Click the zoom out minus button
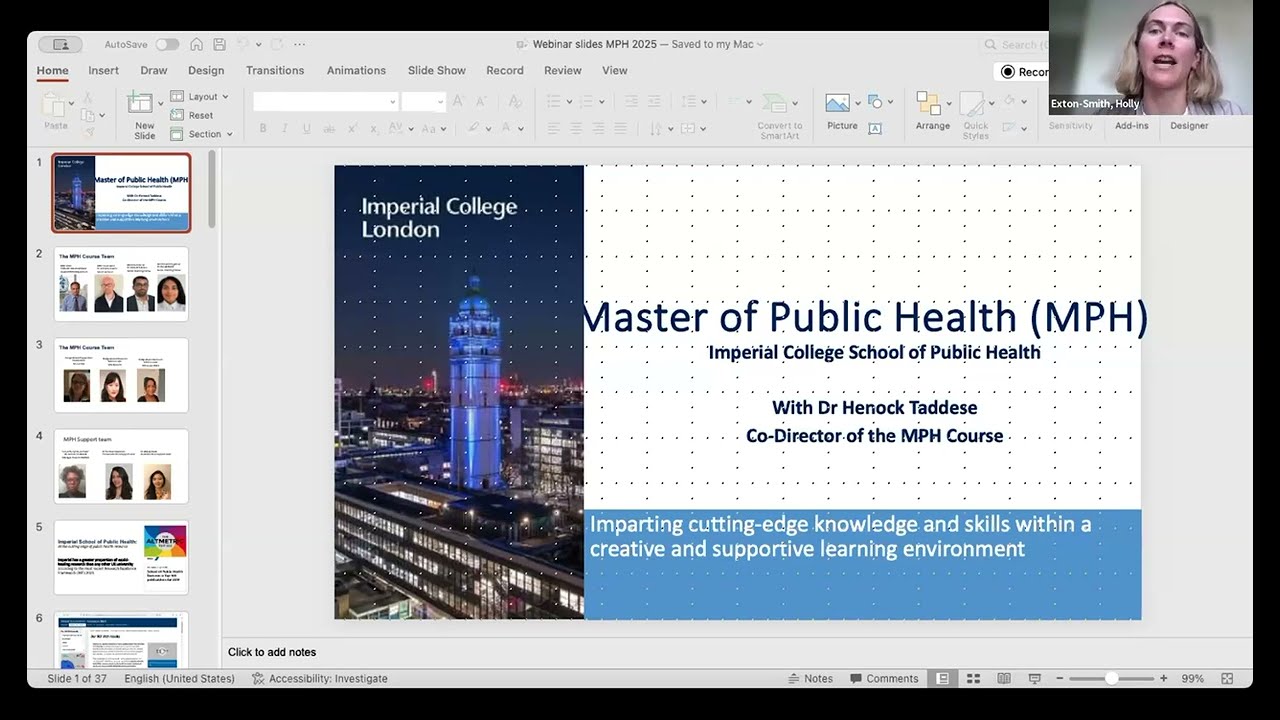1280x720 pixels. (x=1060, y=678)
